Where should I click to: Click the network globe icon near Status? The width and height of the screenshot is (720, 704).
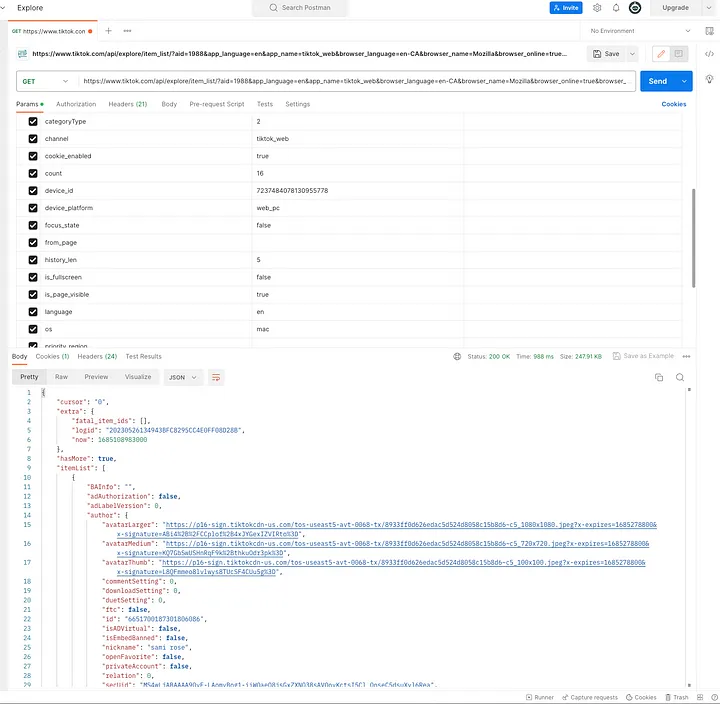point(457,356)
